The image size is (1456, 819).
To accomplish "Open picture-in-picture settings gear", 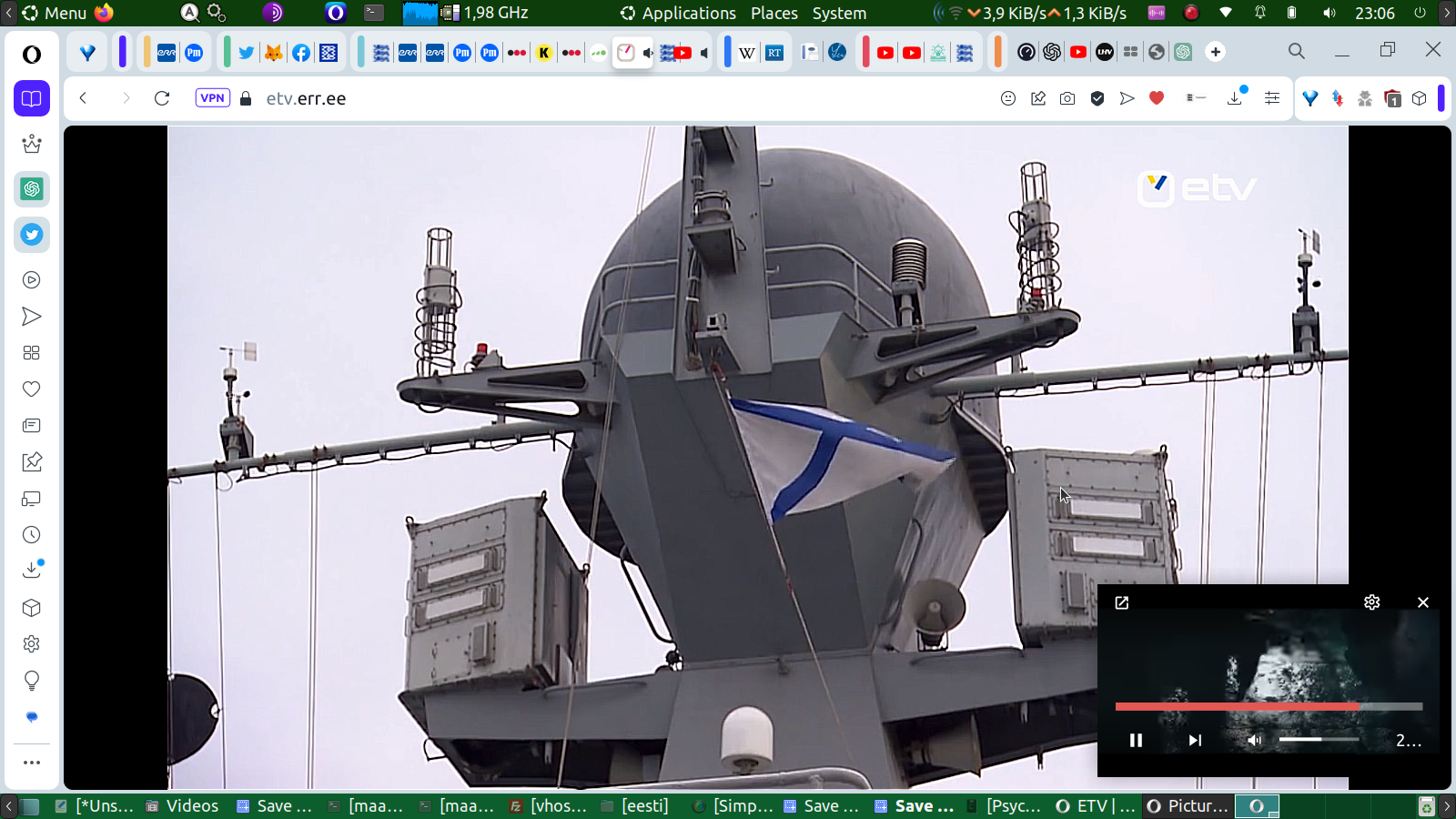I will [x=1372, y=602].
